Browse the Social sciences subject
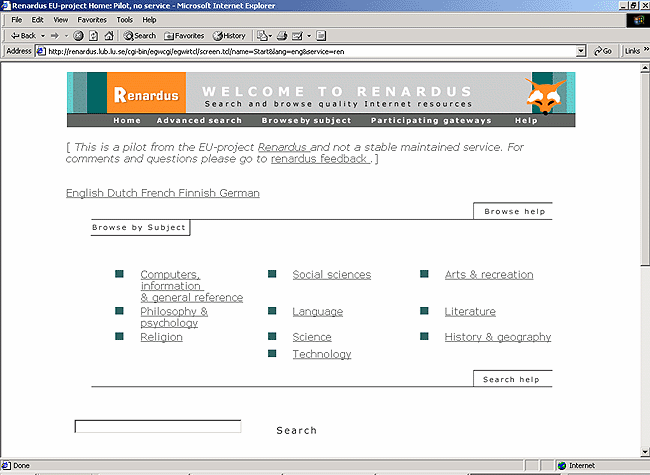The width and height of the screenshot is (650, 475). (x=332, y=275)
